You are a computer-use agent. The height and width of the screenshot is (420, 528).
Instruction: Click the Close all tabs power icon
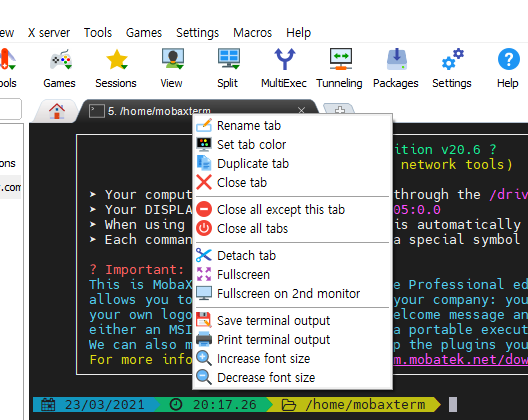[204, 228]
